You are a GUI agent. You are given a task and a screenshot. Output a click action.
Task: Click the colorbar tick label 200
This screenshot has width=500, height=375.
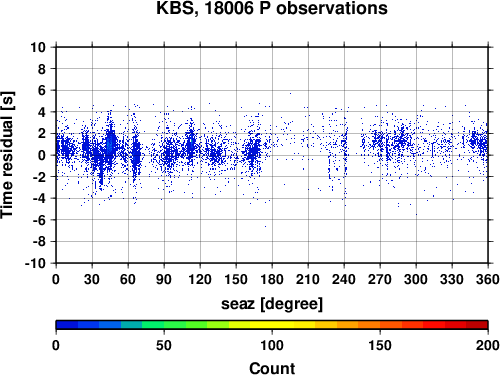487,345
